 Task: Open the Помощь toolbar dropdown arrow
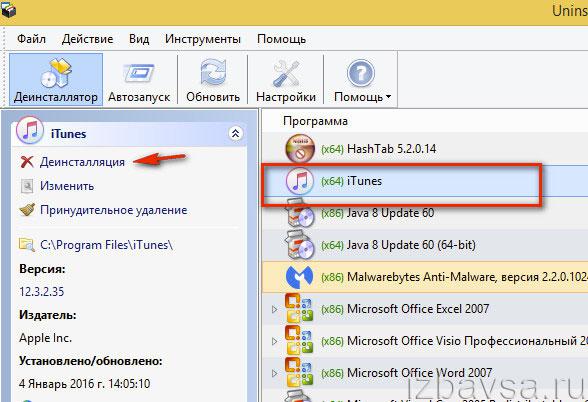(x=388, y=97)
